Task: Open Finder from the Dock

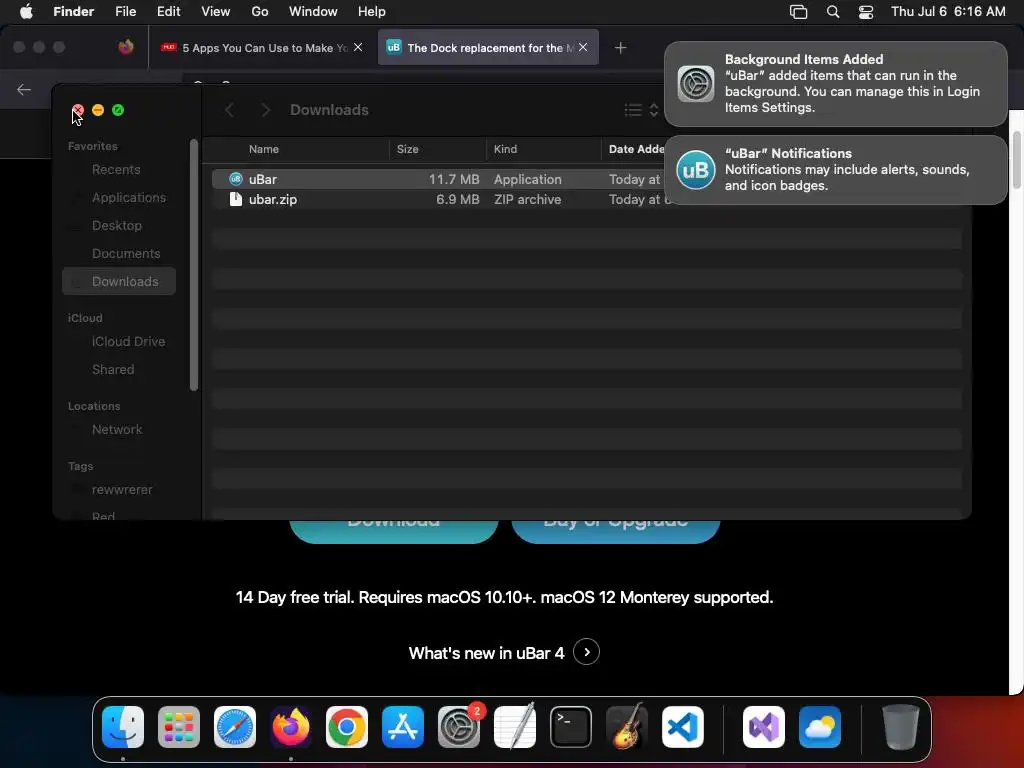Action: [123, 727]
